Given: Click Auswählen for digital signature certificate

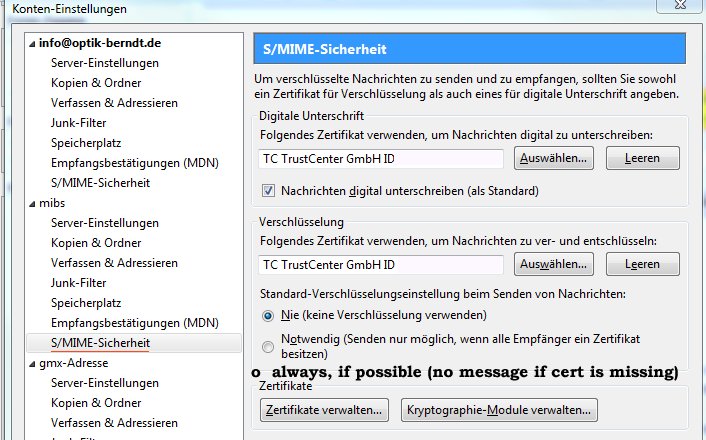Looking at the screenshot, I should 554,158.
